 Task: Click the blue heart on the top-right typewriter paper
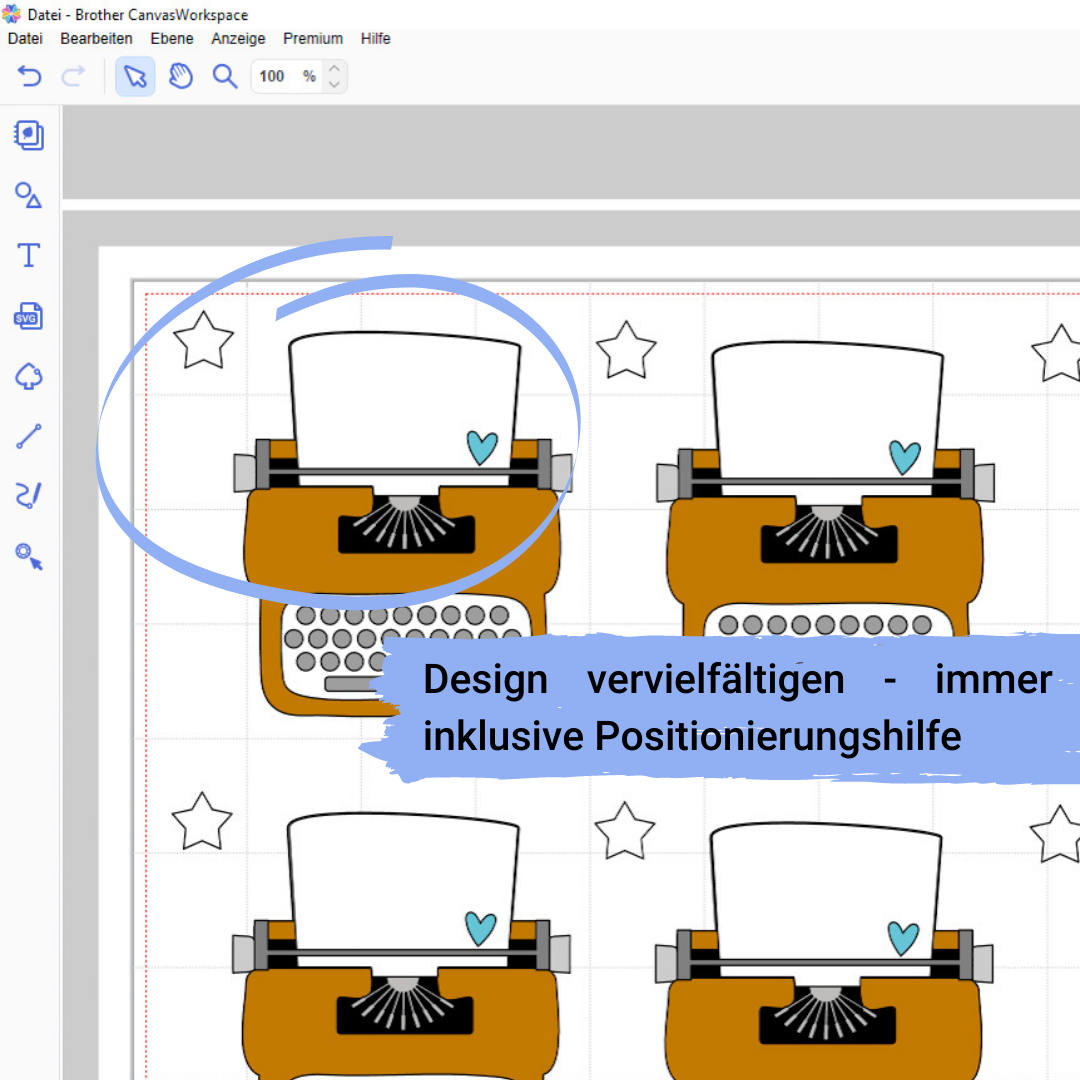coord(904,457)
